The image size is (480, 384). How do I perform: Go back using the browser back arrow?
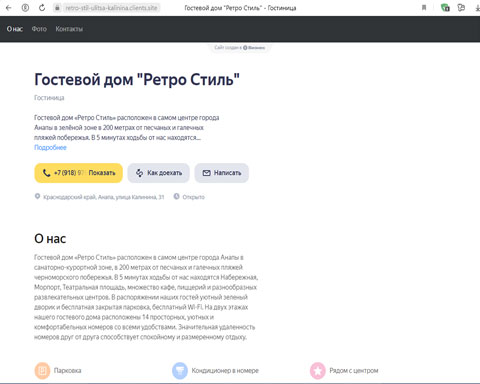(x=9, y=8)
